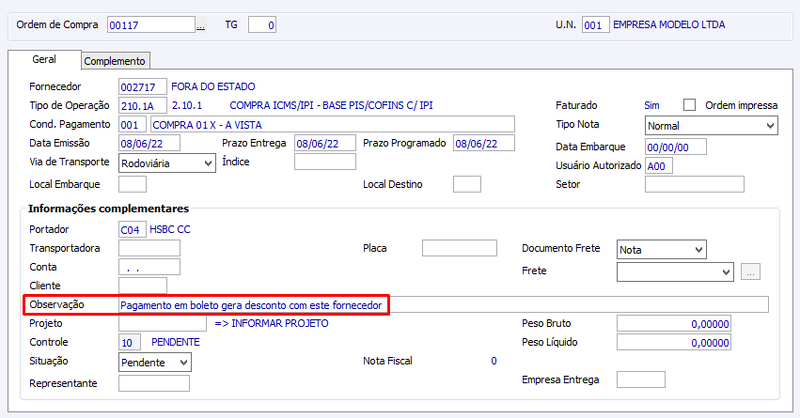Open the Frete dropdown
Image resolution: width=800 pixels, height=418 pixels.
(675, 272)
